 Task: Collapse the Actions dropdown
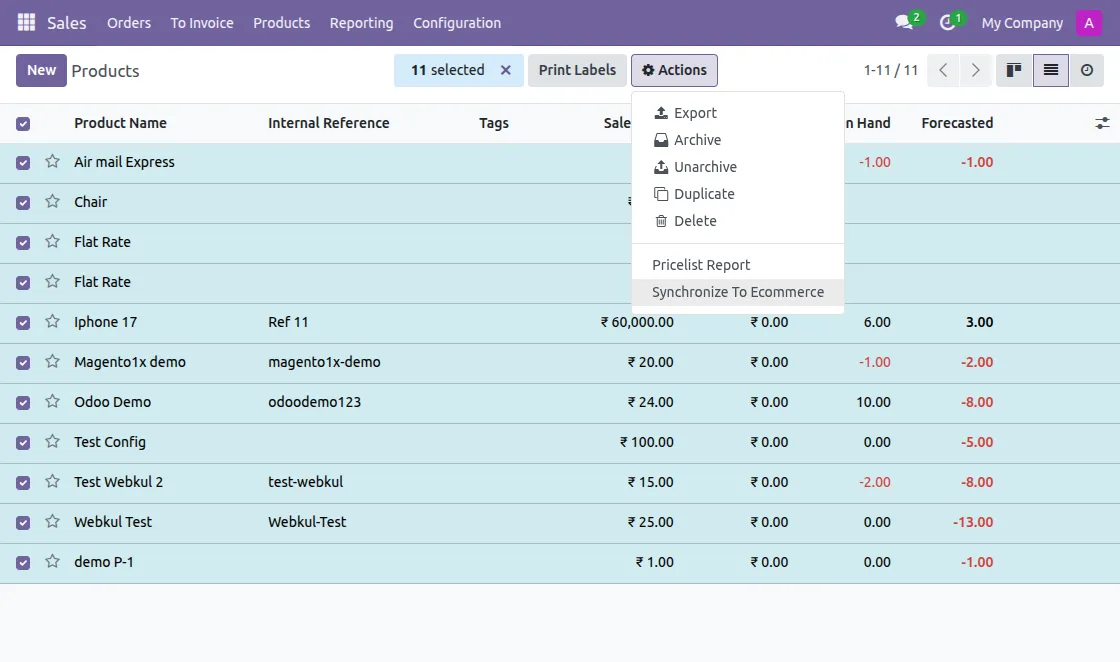(674, 70)
